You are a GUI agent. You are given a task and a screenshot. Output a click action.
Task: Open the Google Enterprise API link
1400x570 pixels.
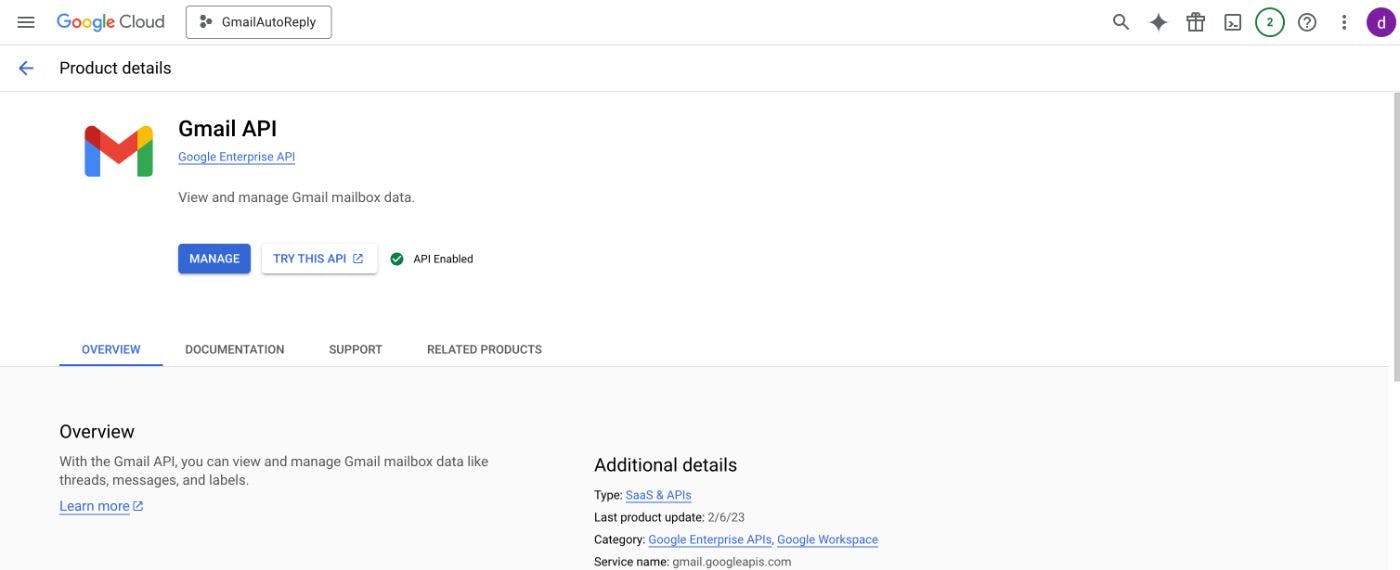tap(236, 157)
